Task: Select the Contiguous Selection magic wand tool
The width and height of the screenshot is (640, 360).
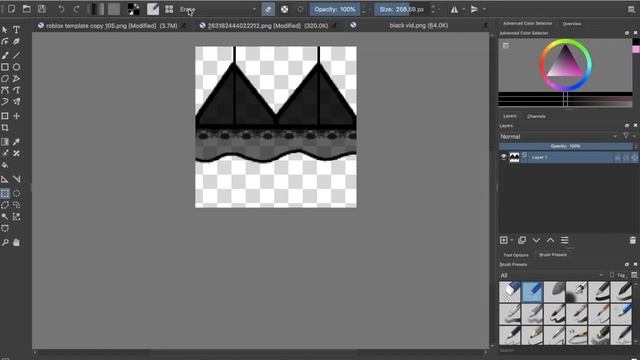Action: 5,216
